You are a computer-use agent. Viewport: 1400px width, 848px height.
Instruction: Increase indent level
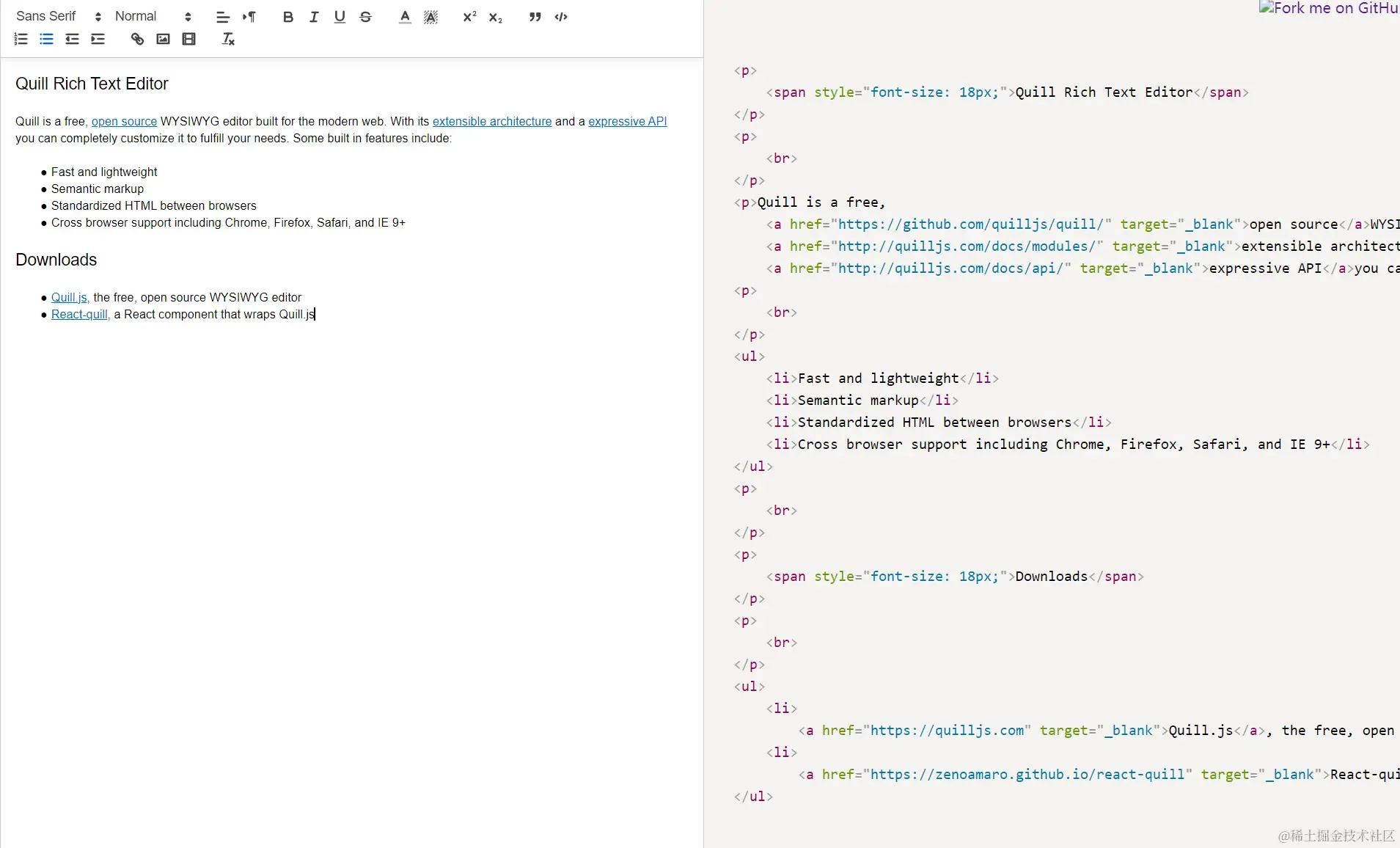click(98, 39)
